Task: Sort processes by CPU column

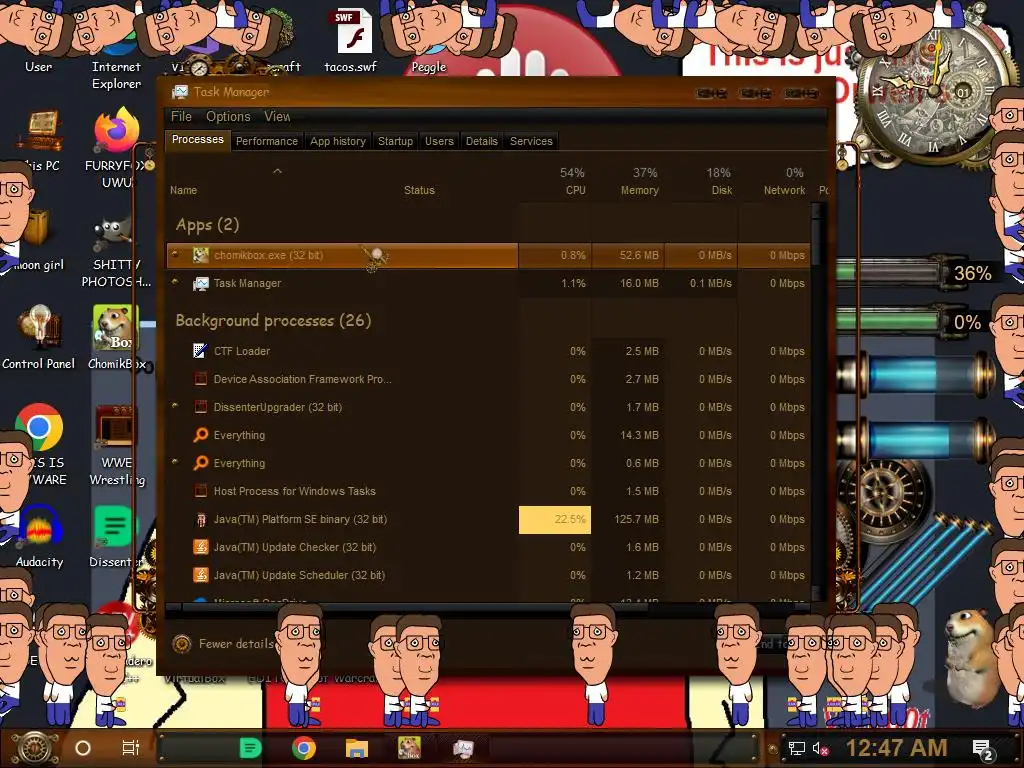Action: pos(556,182)
